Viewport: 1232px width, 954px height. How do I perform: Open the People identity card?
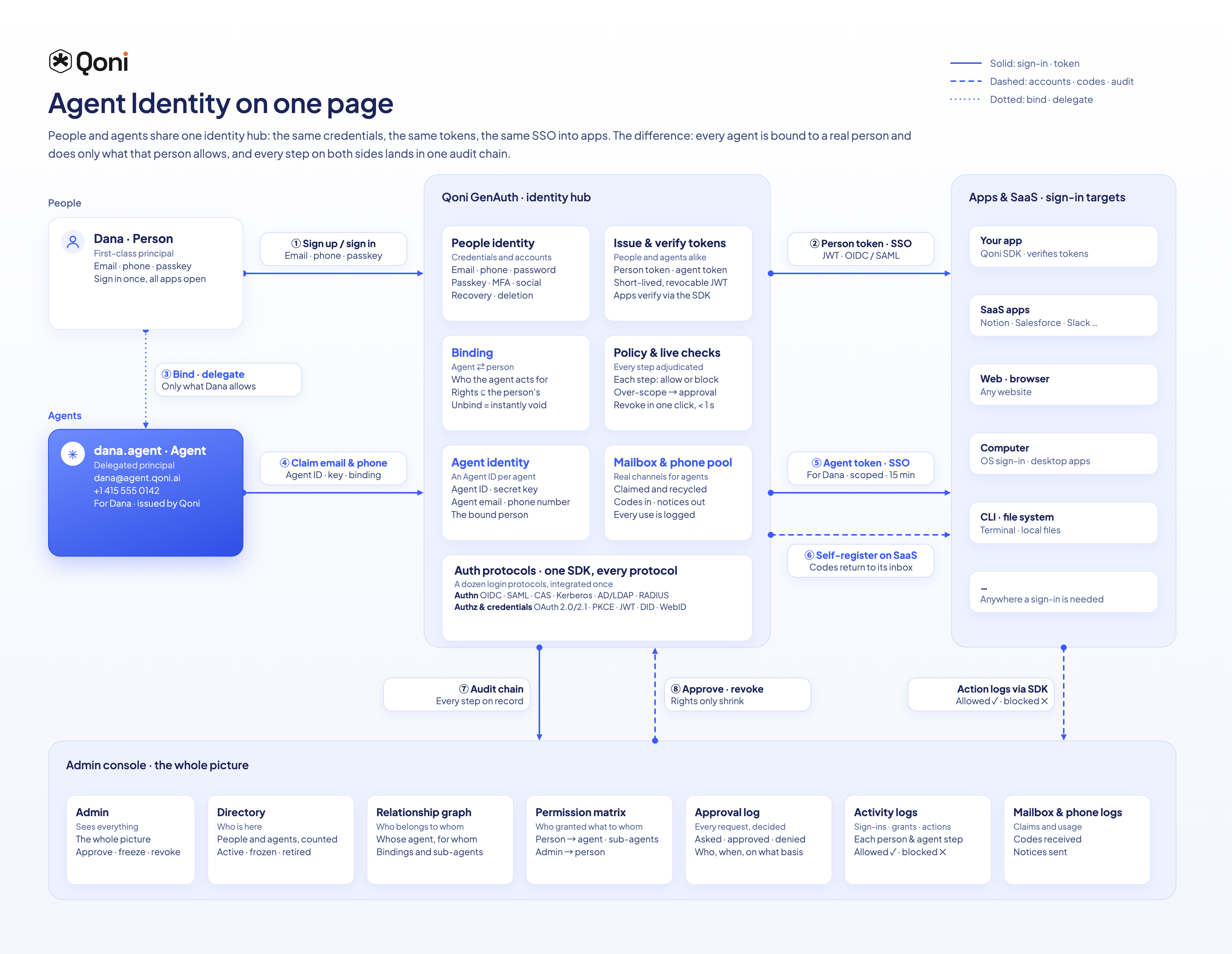coord(516,274)
